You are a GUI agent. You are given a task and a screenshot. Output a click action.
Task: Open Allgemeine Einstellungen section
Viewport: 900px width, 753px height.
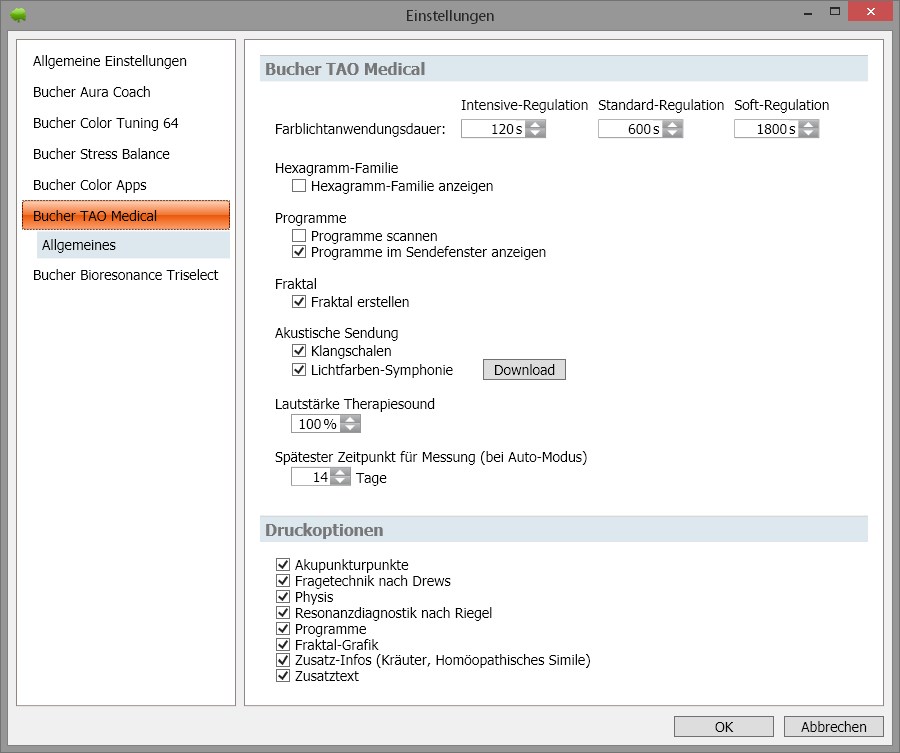point(110,61)
